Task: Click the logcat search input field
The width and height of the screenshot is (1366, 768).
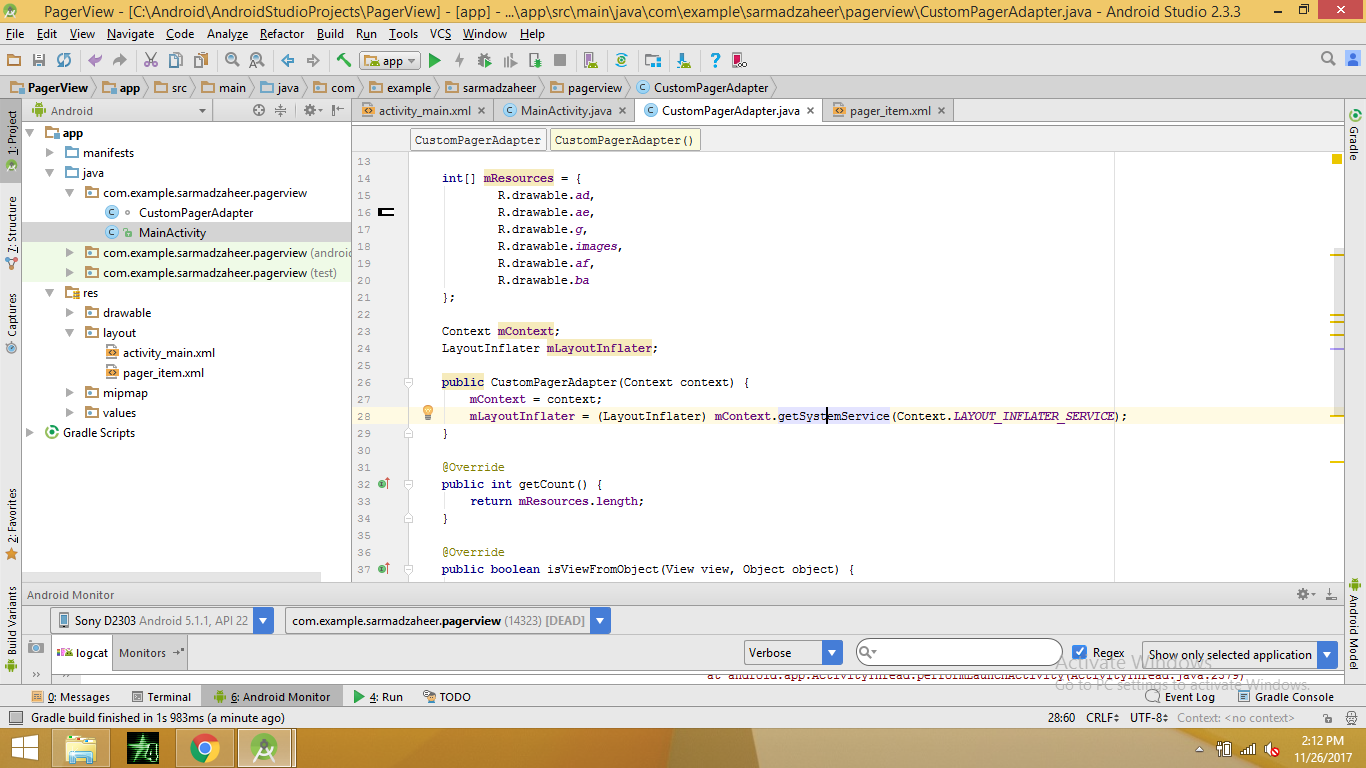Action: 959,652
